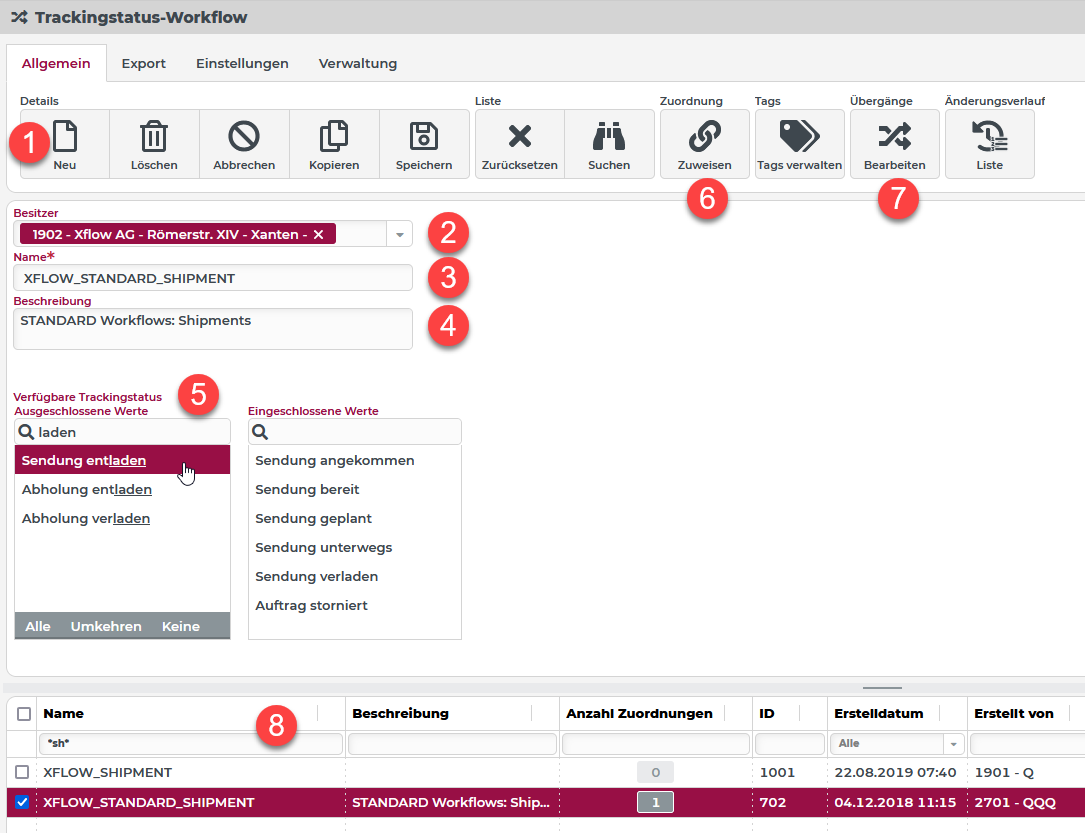This screenshot has height=833, width=1085.
Task: Reset the list with Zurücksetzen icon
Action: click(x=519, y=136)
